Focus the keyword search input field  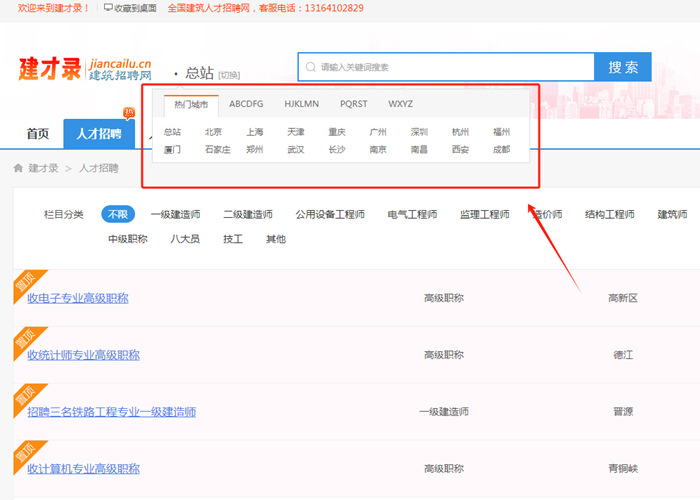click(x=450, y=67)
